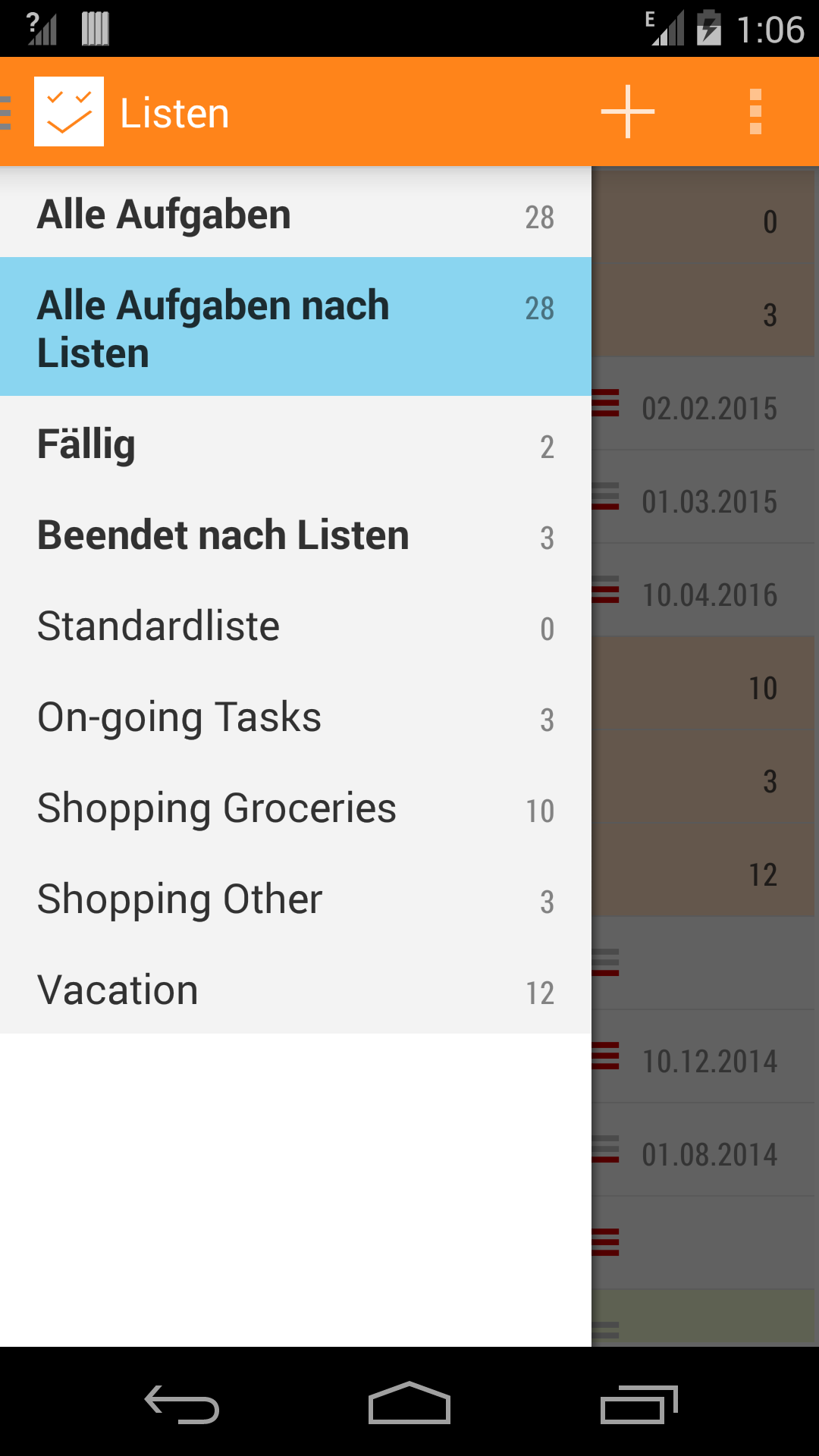The height and width of the screenshot is (1456, 819).
Task: Open Shopping Groceries list
Action: (x=296, y=807)
